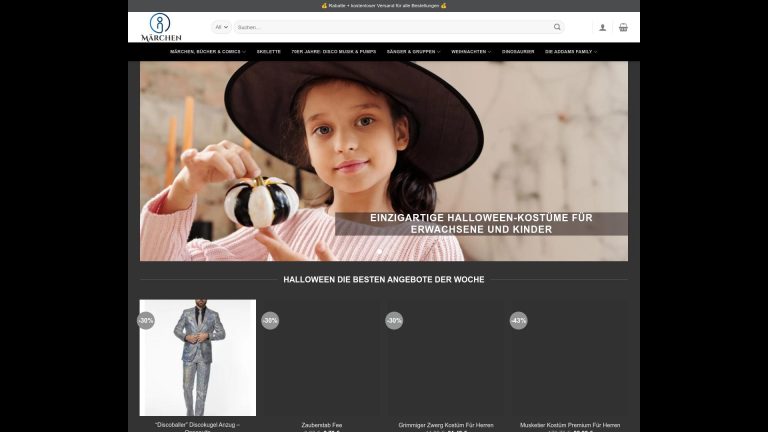768x432 pixels.
Task: Expand Märchen, Bücher & Comics menu
Action: click(207, 52)
